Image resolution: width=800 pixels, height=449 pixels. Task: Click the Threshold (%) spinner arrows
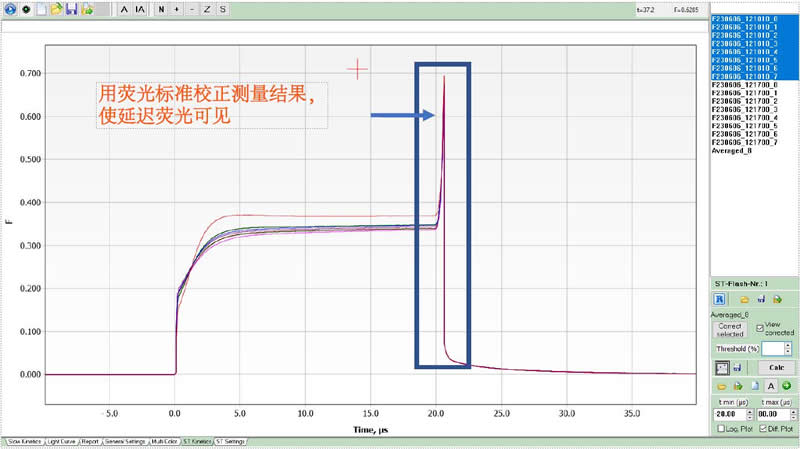789,348
